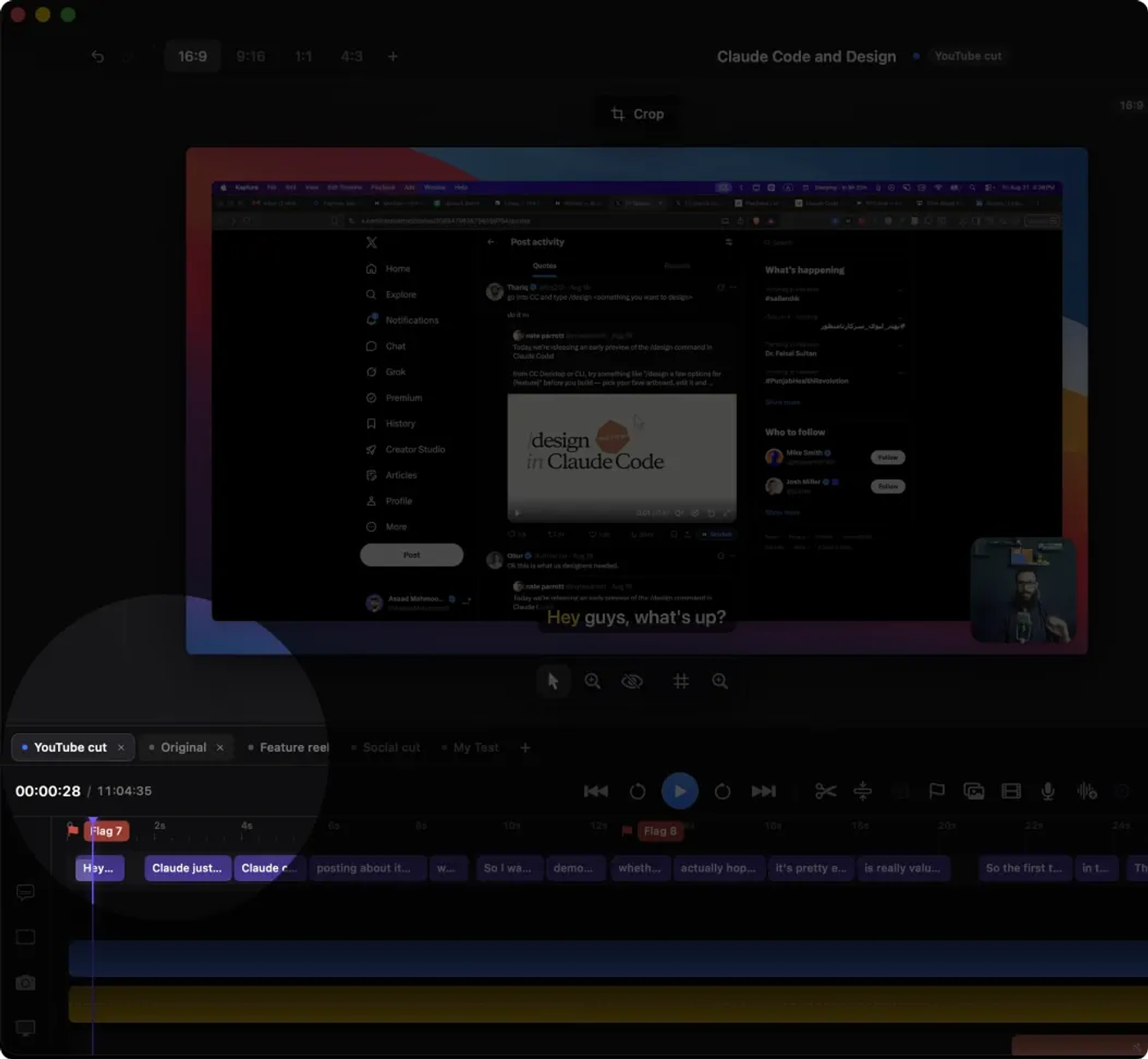Close the Original tab
The height and width of the screenshot is (1059, 1148).
pyautogui.click(x=220, y=748)
